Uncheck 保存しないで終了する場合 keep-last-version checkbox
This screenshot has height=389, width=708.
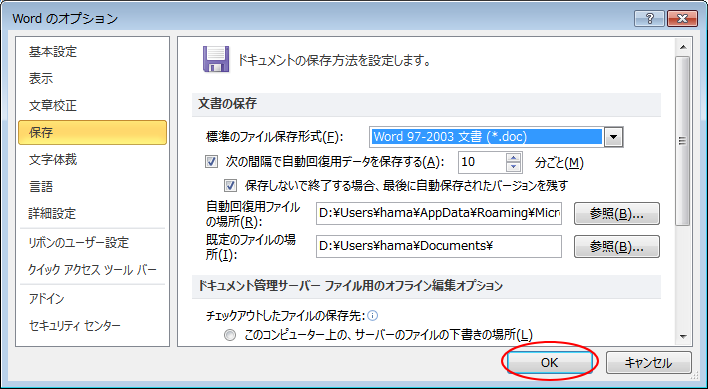tap(231, 185)
